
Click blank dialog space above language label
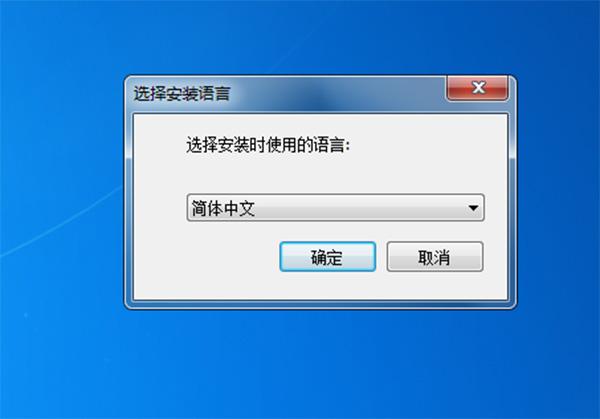[x=321, y=125]
